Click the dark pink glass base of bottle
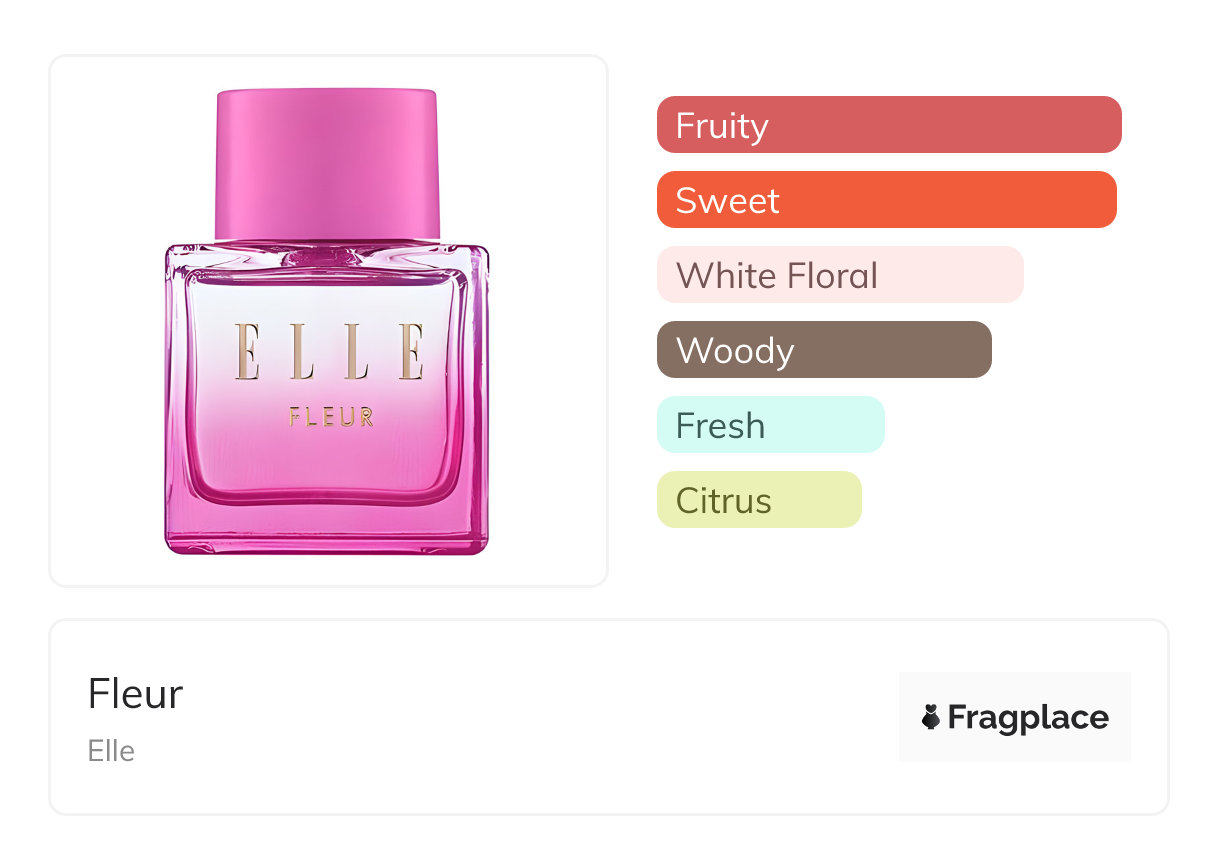The image size is (1218, 864). point(326,530)
